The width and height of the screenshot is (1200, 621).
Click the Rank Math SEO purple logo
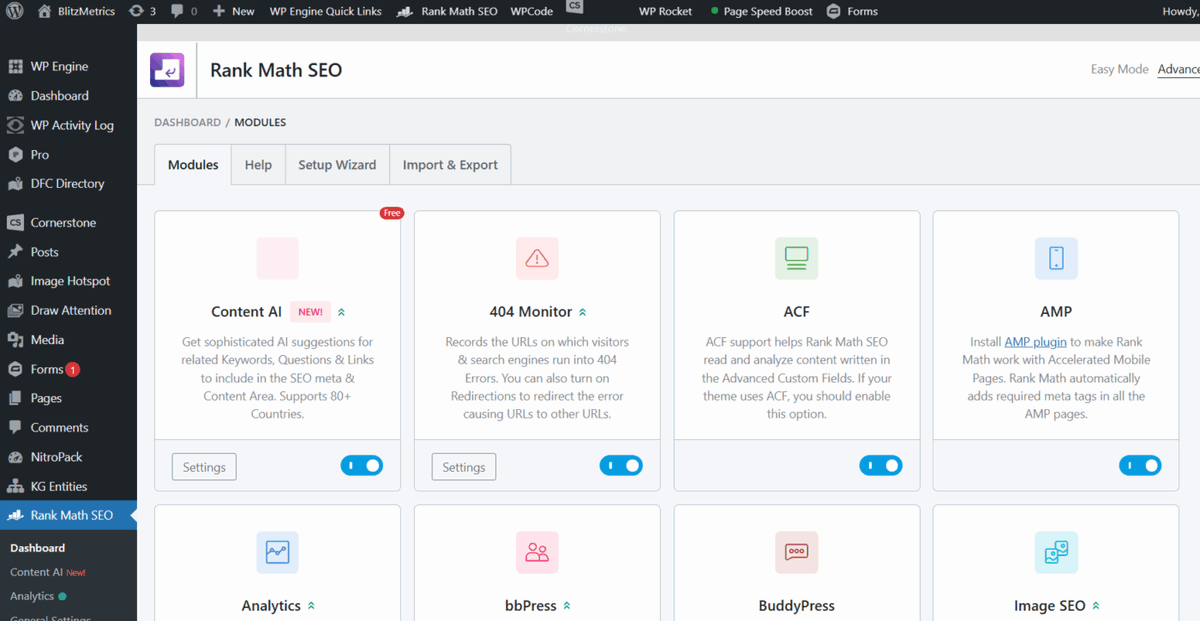(167, 70)
